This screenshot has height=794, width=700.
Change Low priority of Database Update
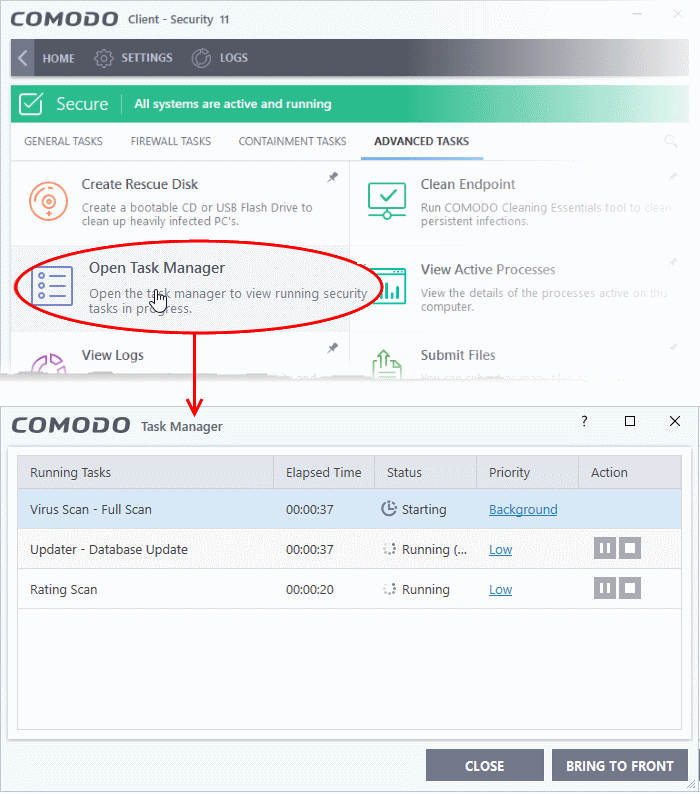pos(500,549)
